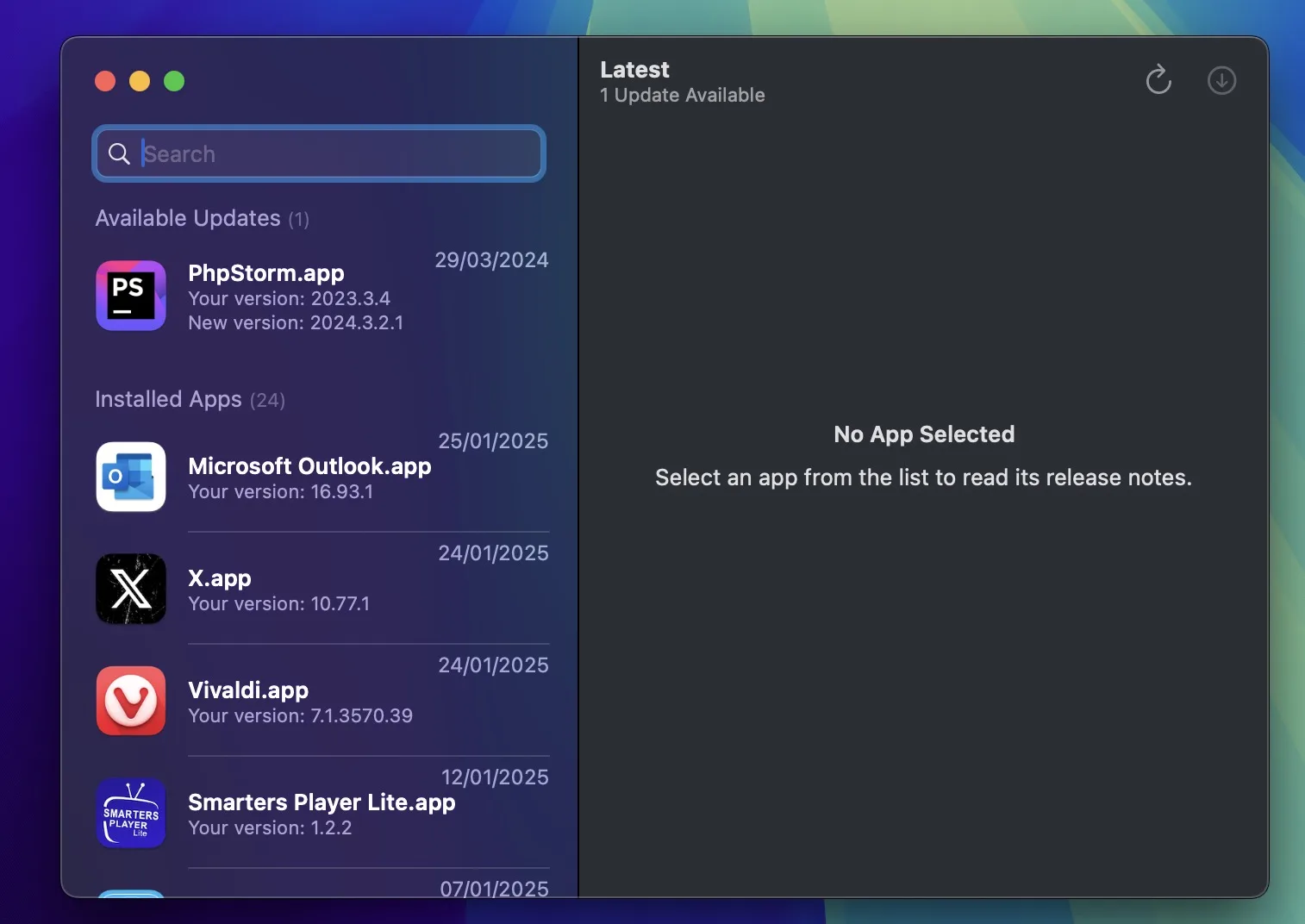The image size is (1305, 924).
Task: Click PhpStorm's new version 2024.3.2.1 text
Action: click(296, 322)
